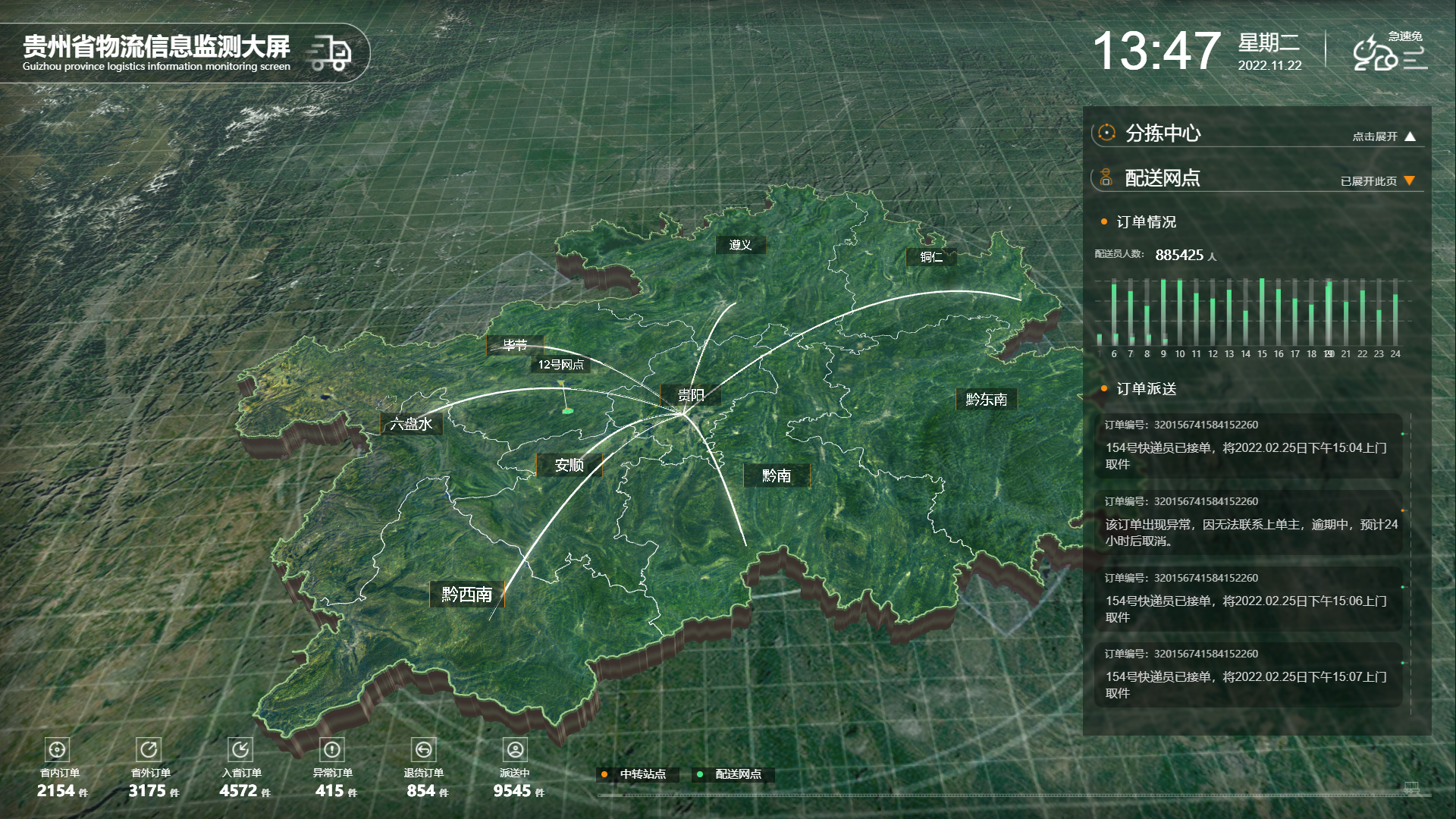Image resolution: width=1456 pixels, height=819 pixels.
Task: Select the 六盘水 region label
Action: [411, 424]
